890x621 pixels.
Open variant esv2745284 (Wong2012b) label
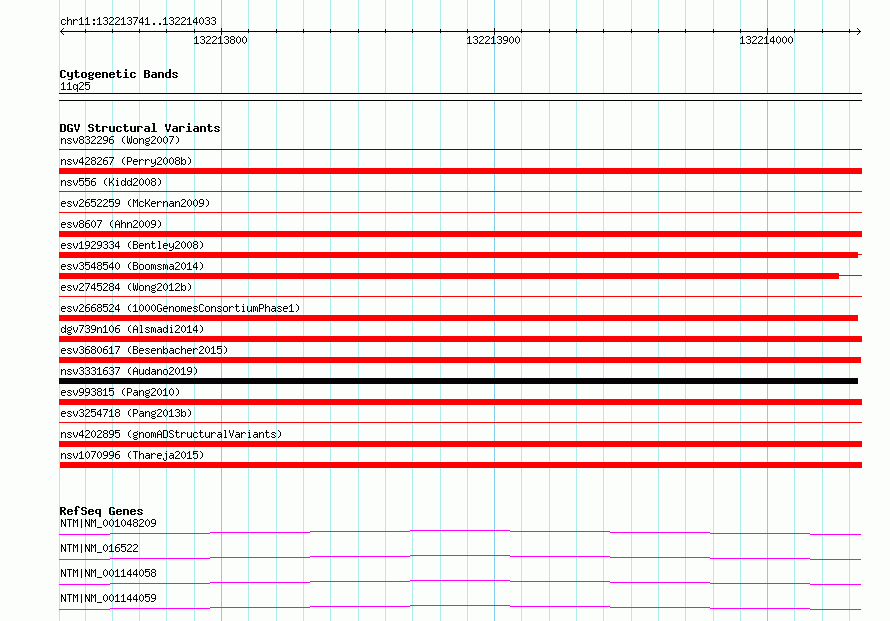coord(126,287)
